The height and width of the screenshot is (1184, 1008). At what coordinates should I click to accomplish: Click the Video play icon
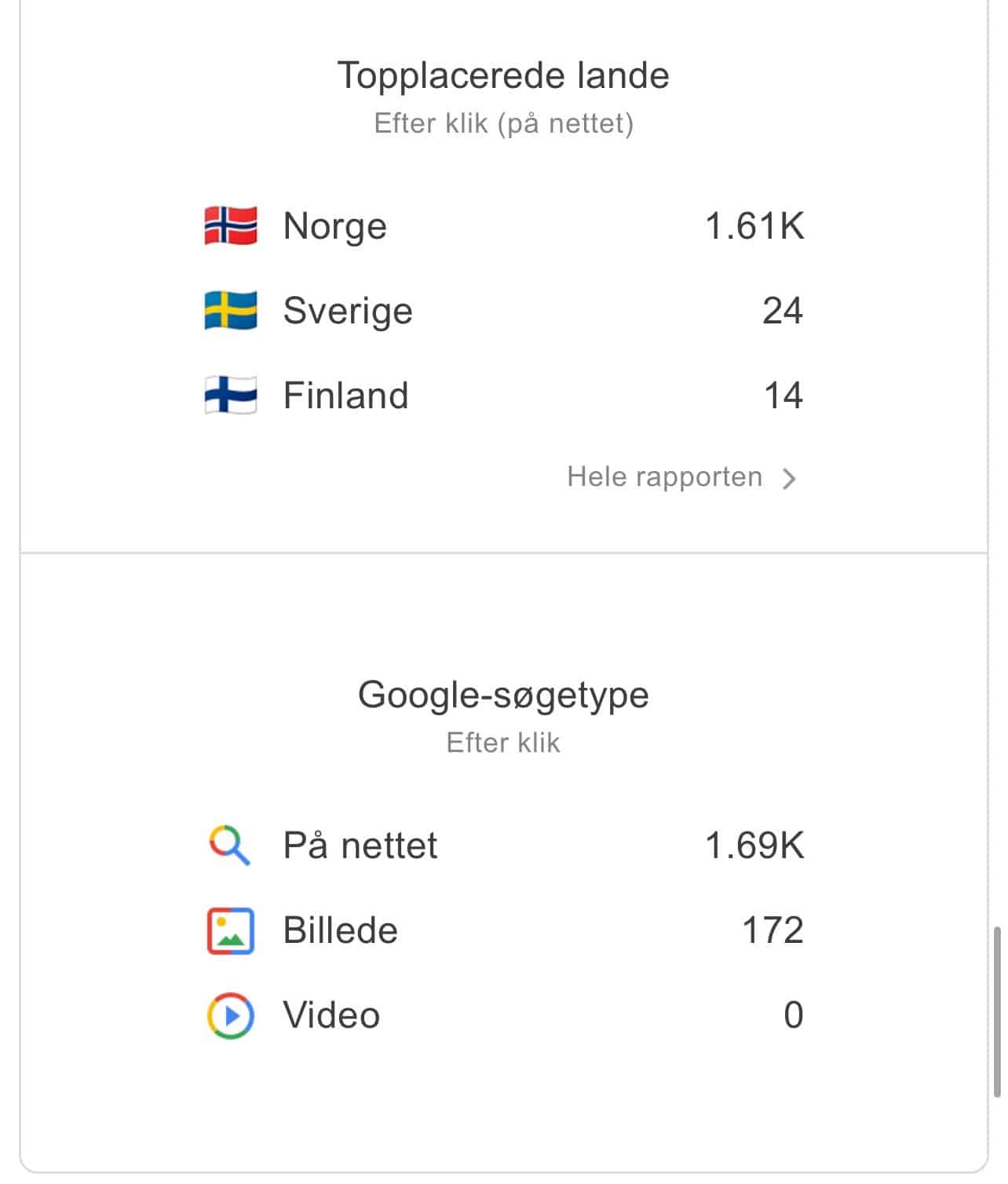coord(230,1015)
